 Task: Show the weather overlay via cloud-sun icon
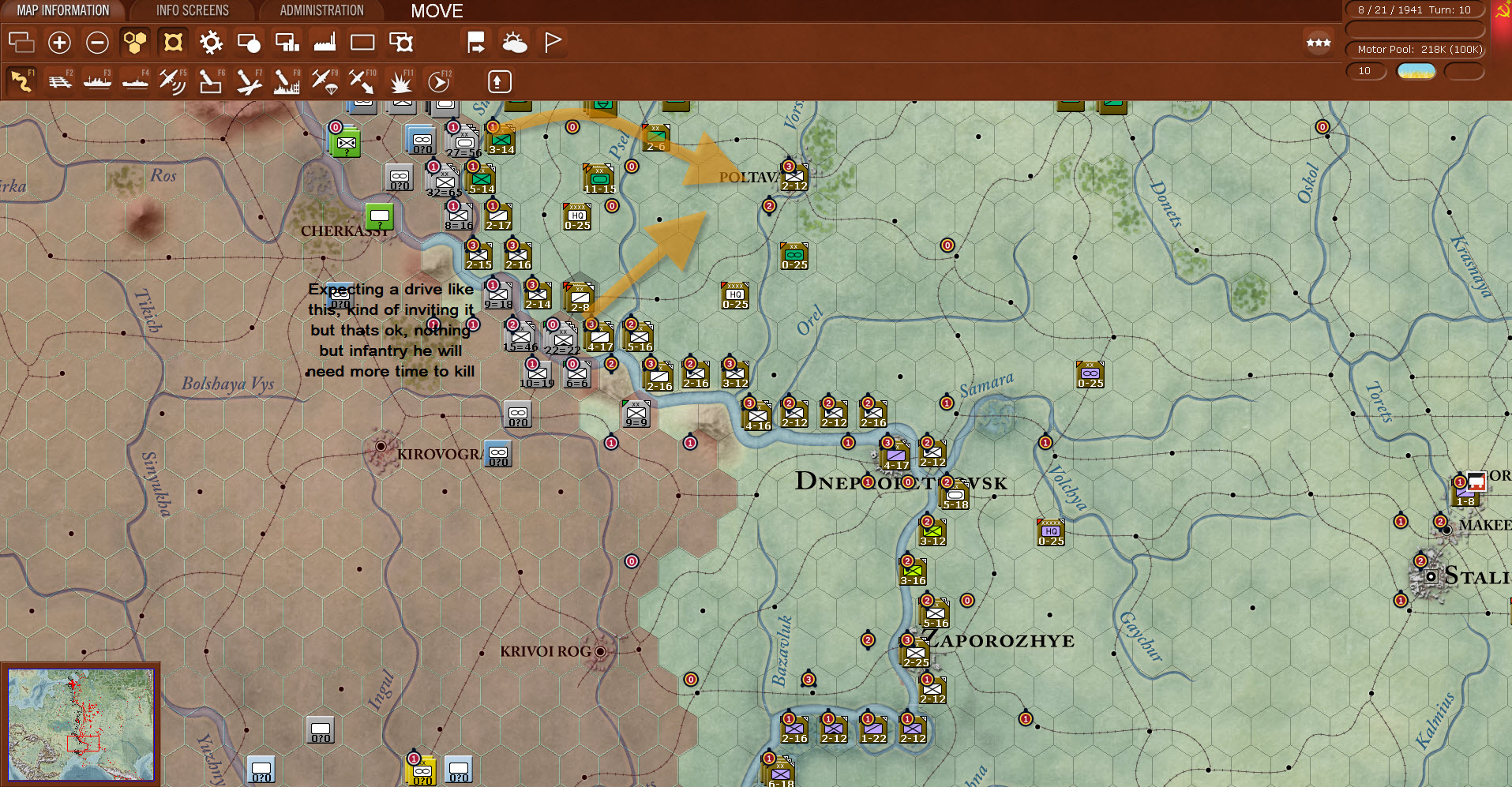[x=515, y=43]
